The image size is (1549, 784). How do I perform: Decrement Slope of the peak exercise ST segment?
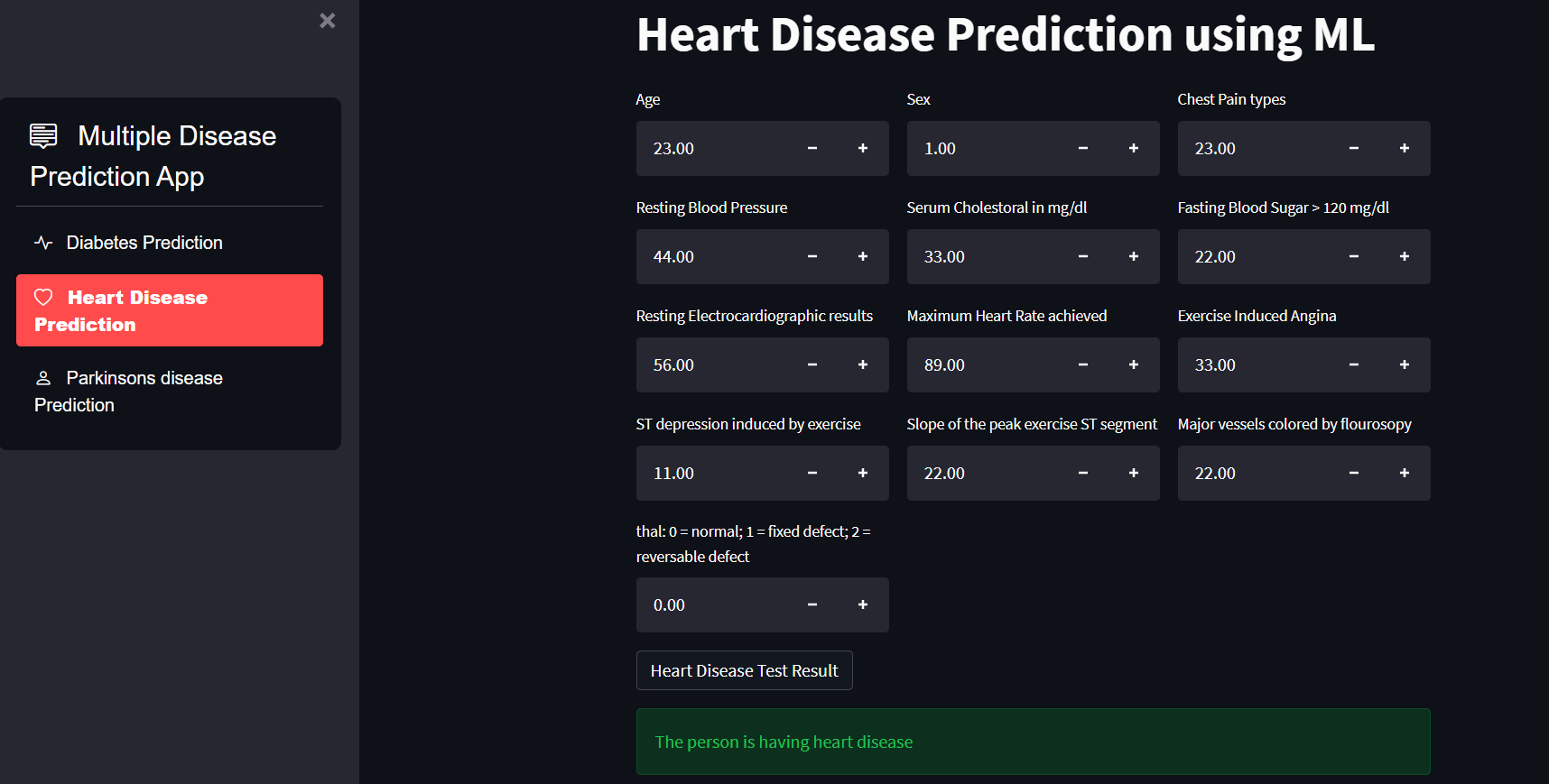coord(1082,473)
